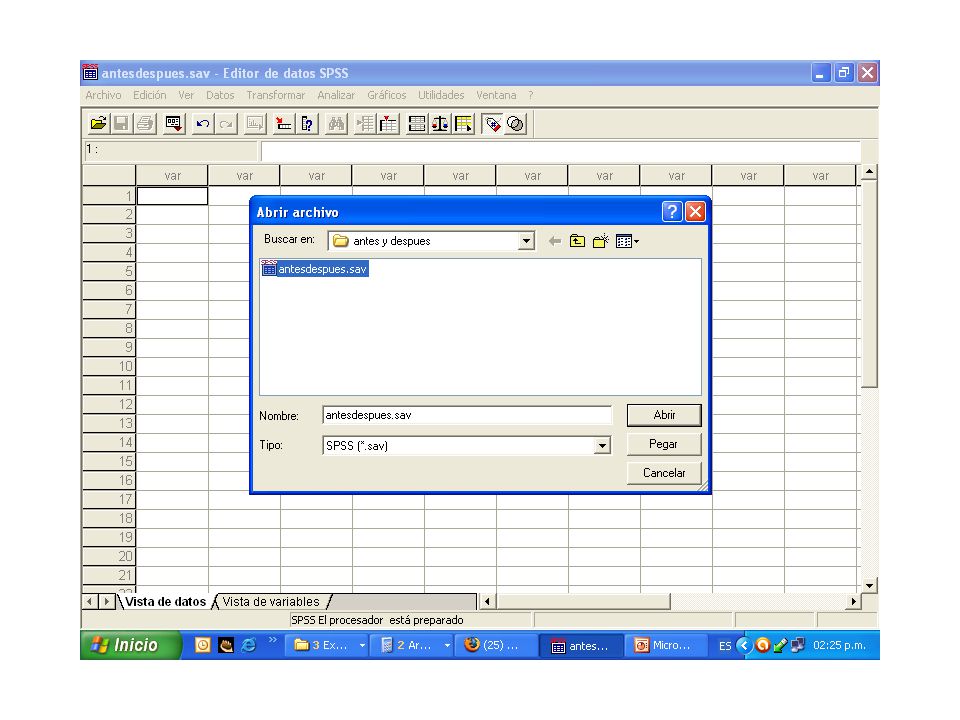Viewport: 960px width, 720px height.
Task: Click the Insert Variable toolbar icon
Action: (x=388, y=124)
